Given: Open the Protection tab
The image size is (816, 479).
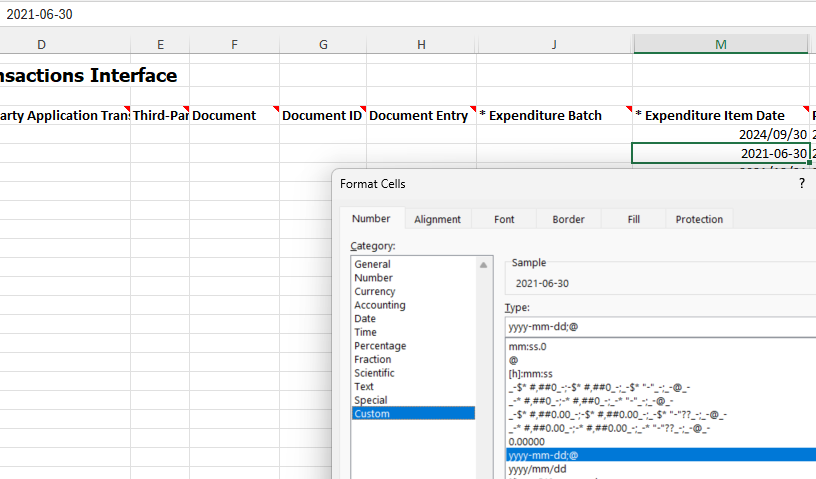Looking at the screenshot, I should coord(699,219).
